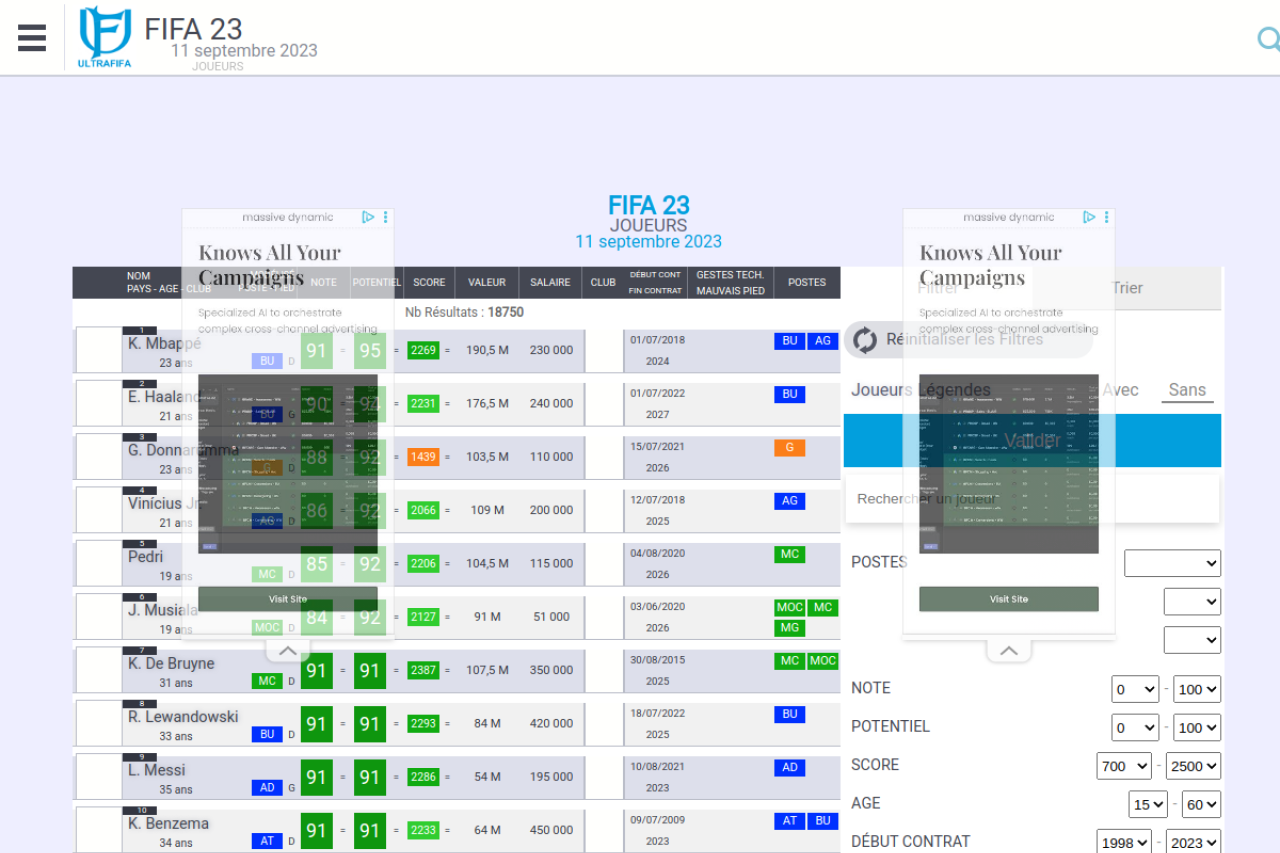Click the player search input field

coord(1032,498)
